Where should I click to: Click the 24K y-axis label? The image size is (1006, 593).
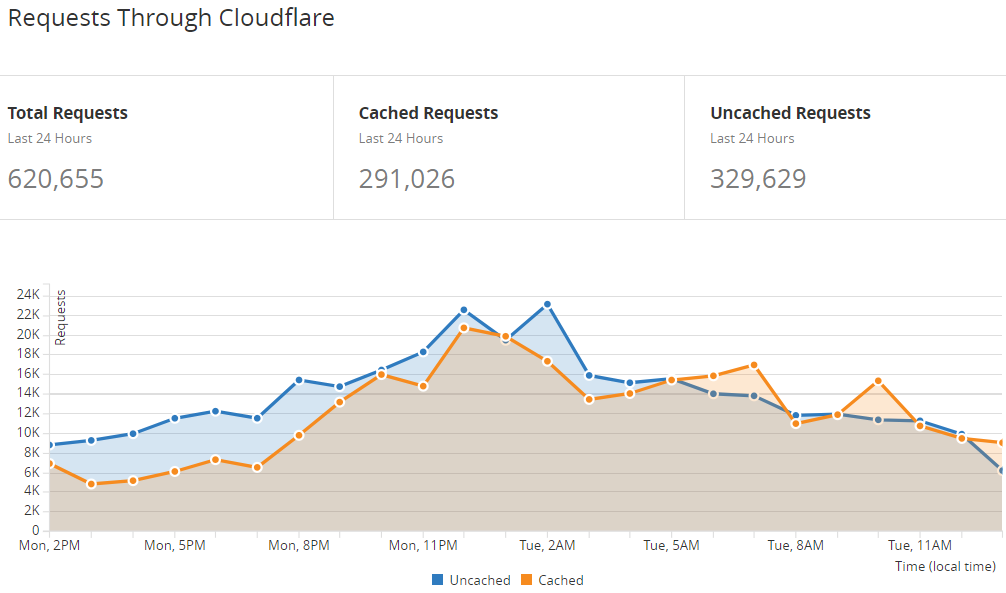coord(28,295)
